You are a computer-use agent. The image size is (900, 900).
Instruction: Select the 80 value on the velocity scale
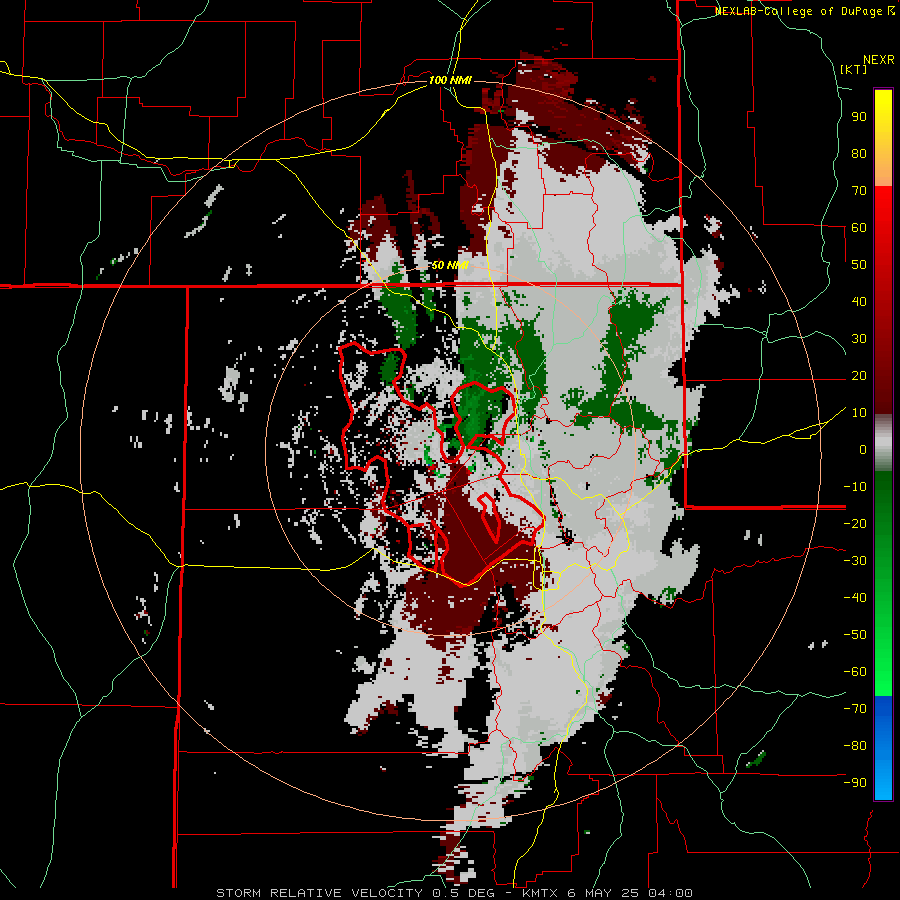859,154
